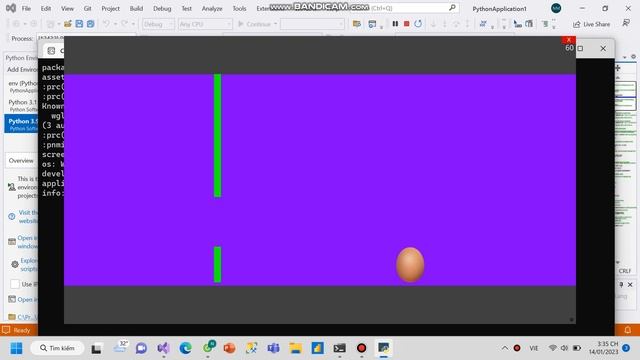Expand the arrow beside Continue
This screenshot has width=640, height=360.
tap(276, 24)
